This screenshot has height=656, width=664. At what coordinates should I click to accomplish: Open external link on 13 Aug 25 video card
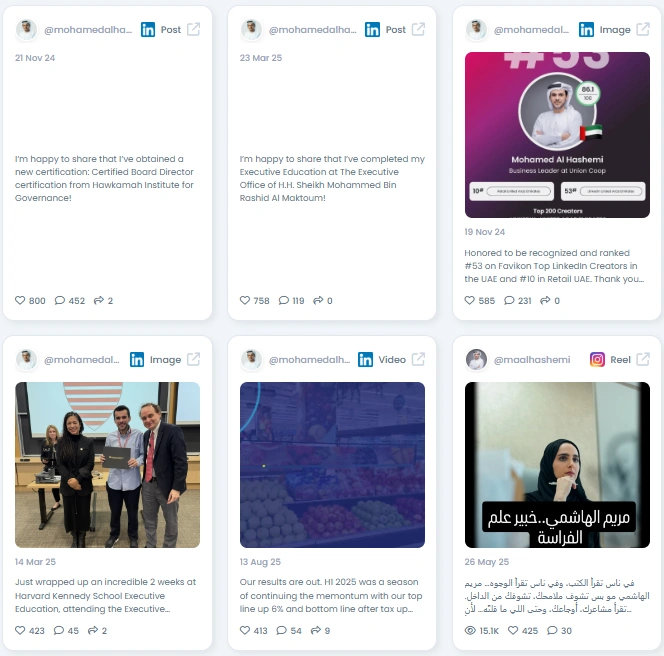click(x=418, y=360)
